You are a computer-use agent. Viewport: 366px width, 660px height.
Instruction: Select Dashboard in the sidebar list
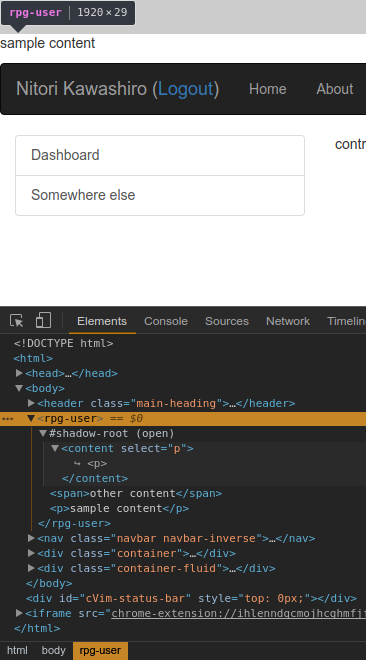coord(160,155)
